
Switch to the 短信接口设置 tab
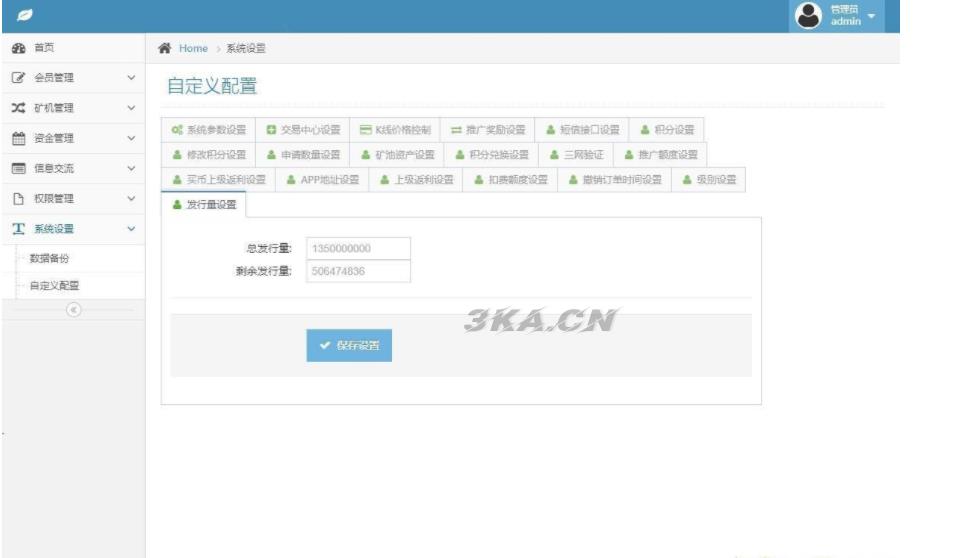582,130
